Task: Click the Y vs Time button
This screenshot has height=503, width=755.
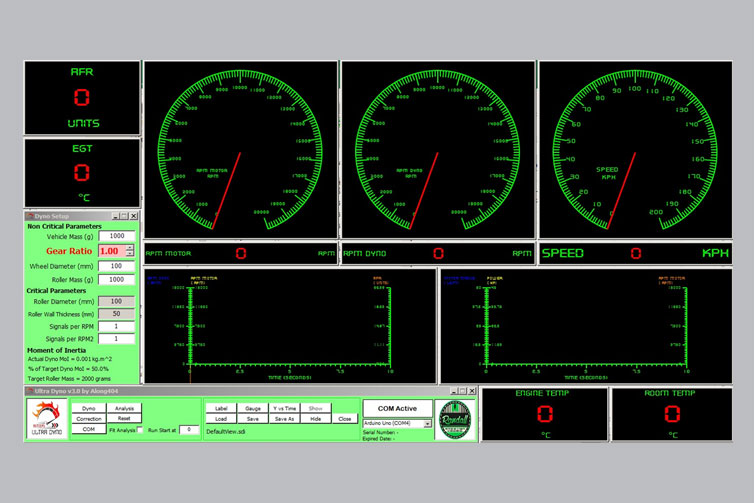Action: [x=284, y=408]
